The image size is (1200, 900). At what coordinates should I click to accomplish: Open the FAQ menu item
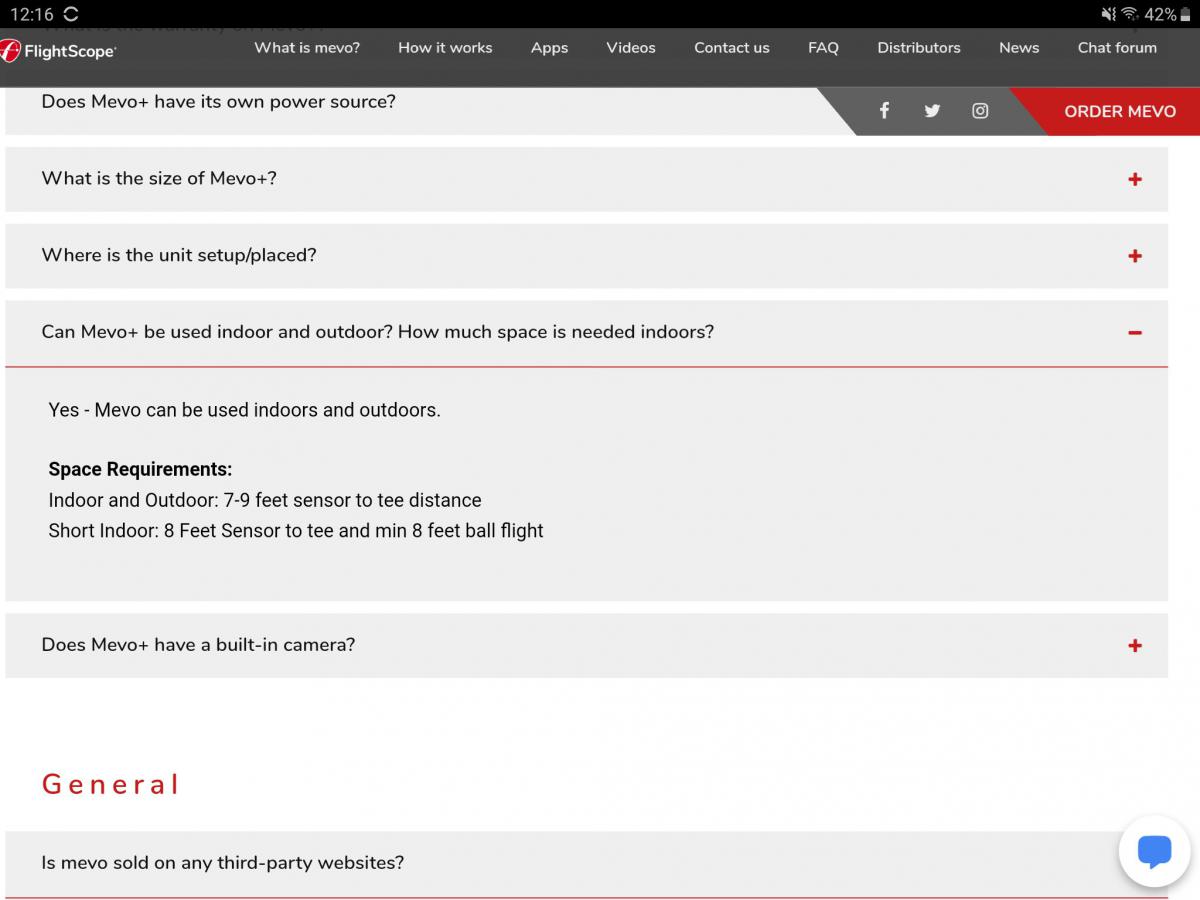click(823, 47)
